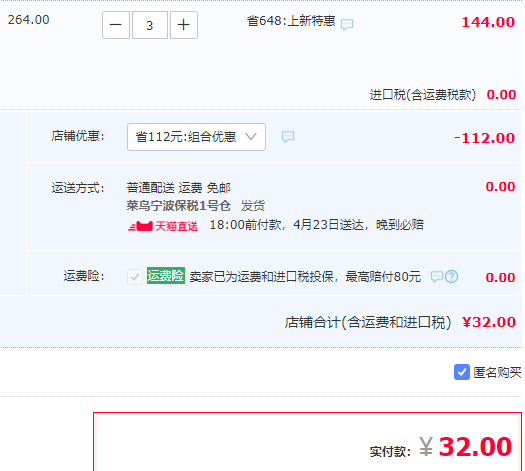Increase quantity with the plus button
Screen dimensions: 525x471
tap(184, 25)
